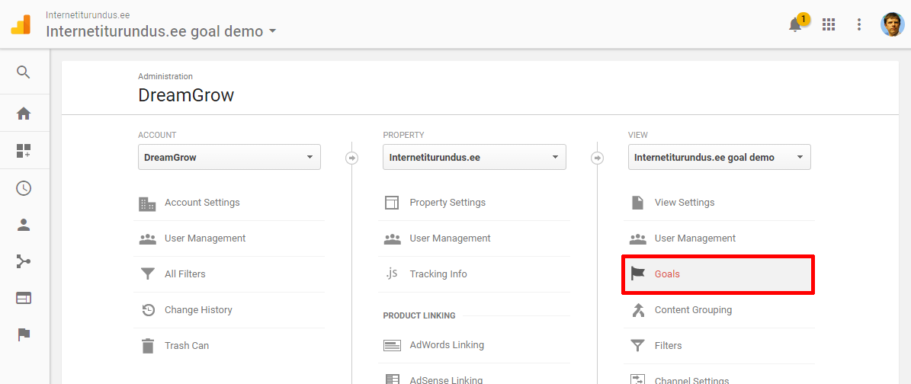The image size is (911, 384).
Task: Click the Trash Can icon
Action: coord(148,346)
